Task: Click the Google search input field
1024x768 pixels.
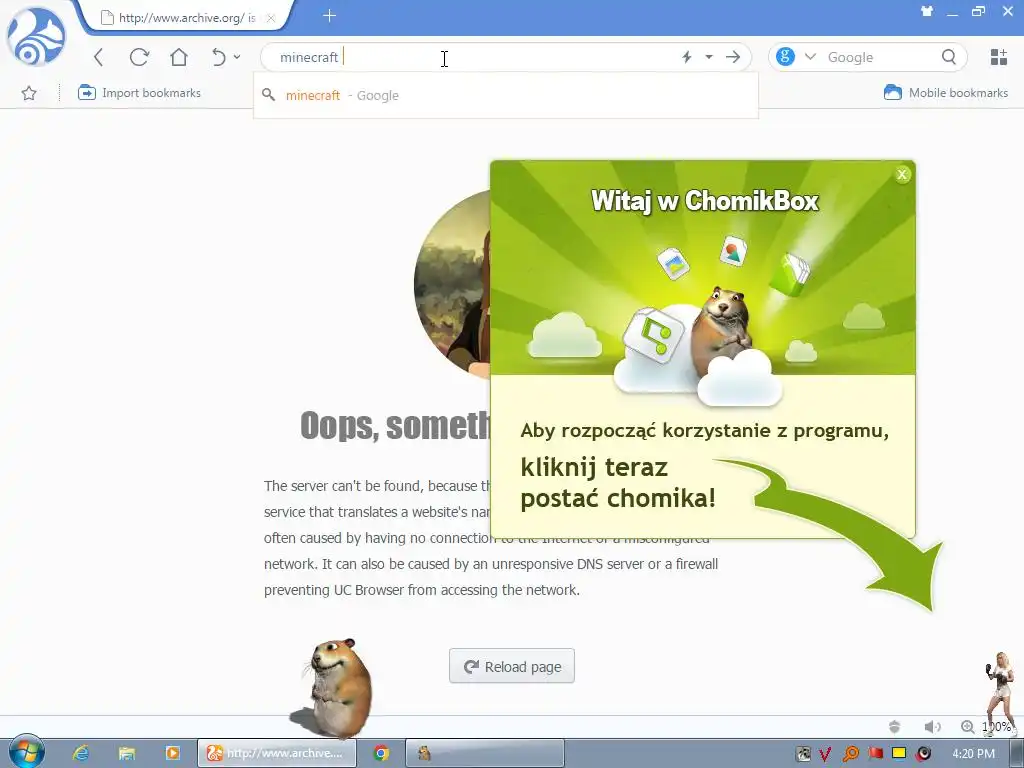Action: tap(880, 57)
